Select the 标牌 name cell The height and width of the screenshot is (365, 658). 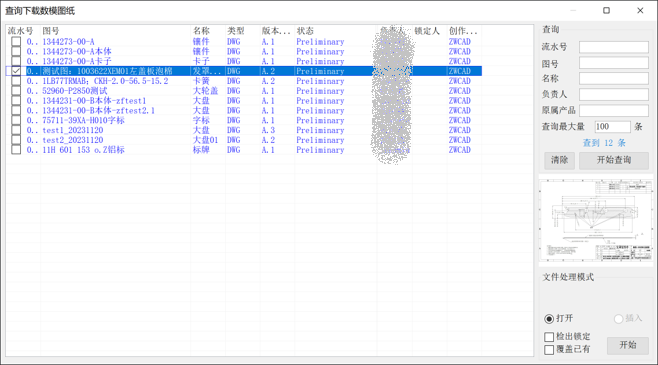pyautogui.click(x=201, y=150)
